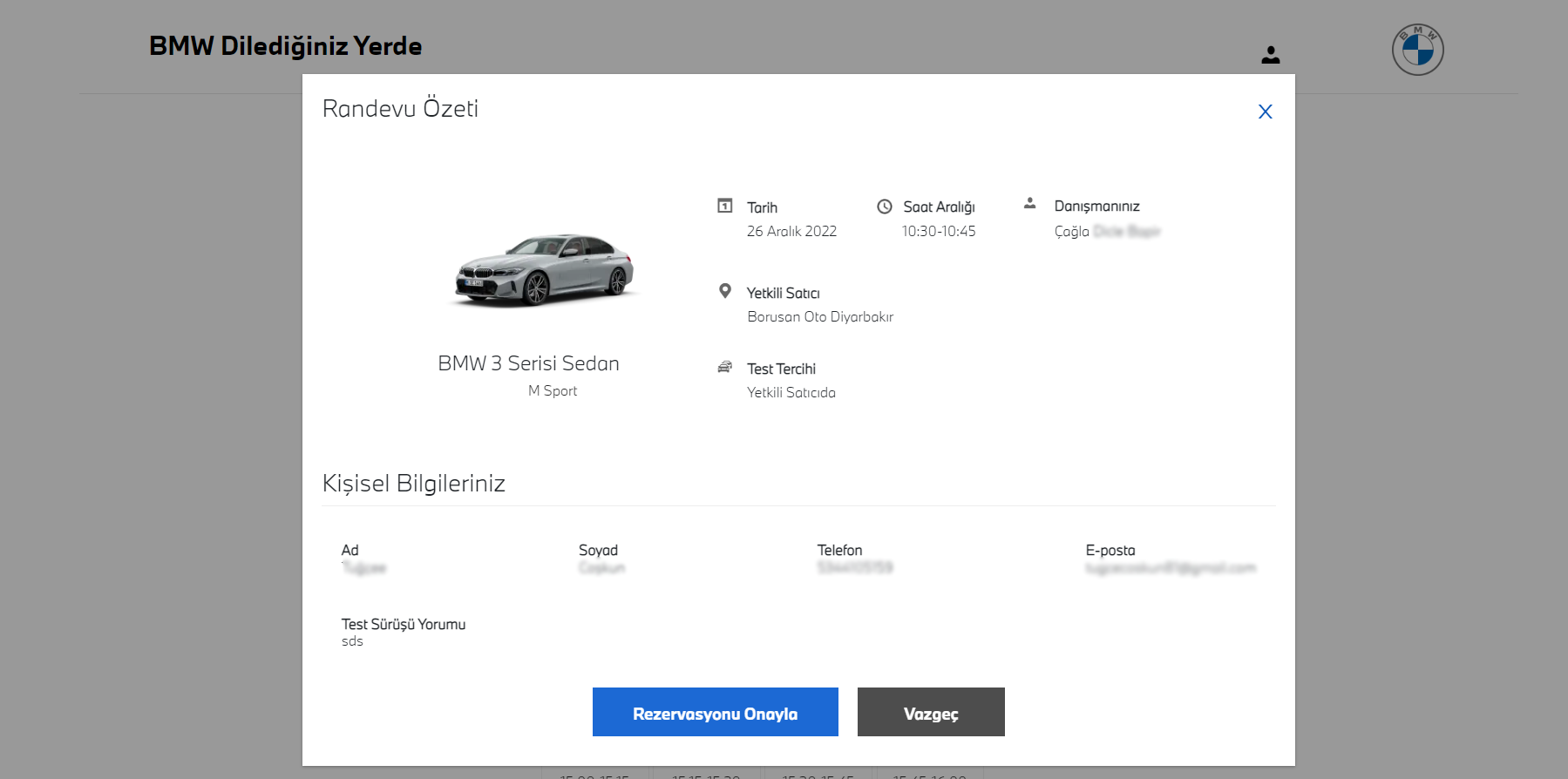Image resolution: width=1568 pixels, height=779 pixels.
Task: Click the dealer name Borusan Oto Diyarbakır
Action: coord(820,316)
